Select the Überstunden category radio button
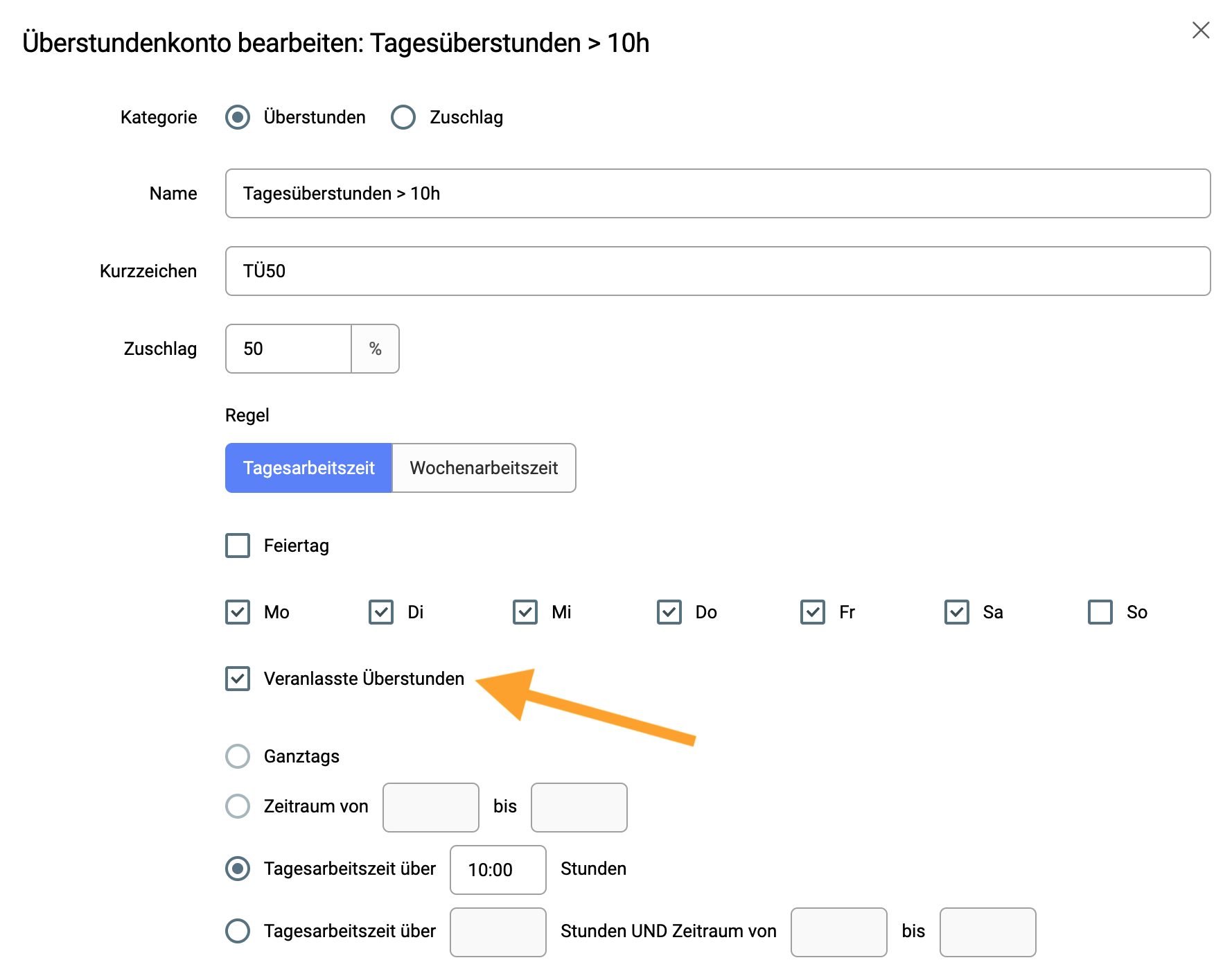Screen dimensions: 1232x976 point(238,117)
